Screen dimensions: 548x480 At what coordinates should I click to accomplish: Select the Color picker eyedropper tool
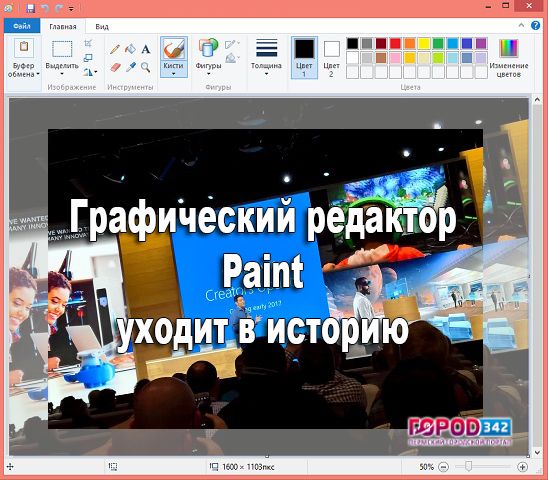[x=130, y=67]
